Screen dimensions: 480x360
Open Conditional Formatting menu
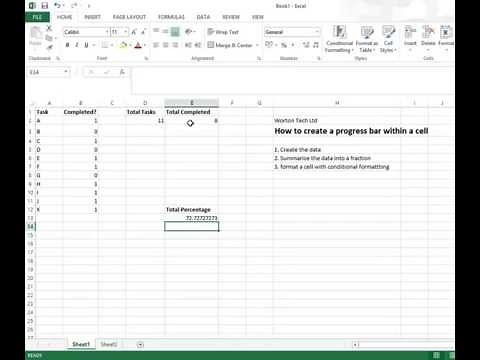339,39
